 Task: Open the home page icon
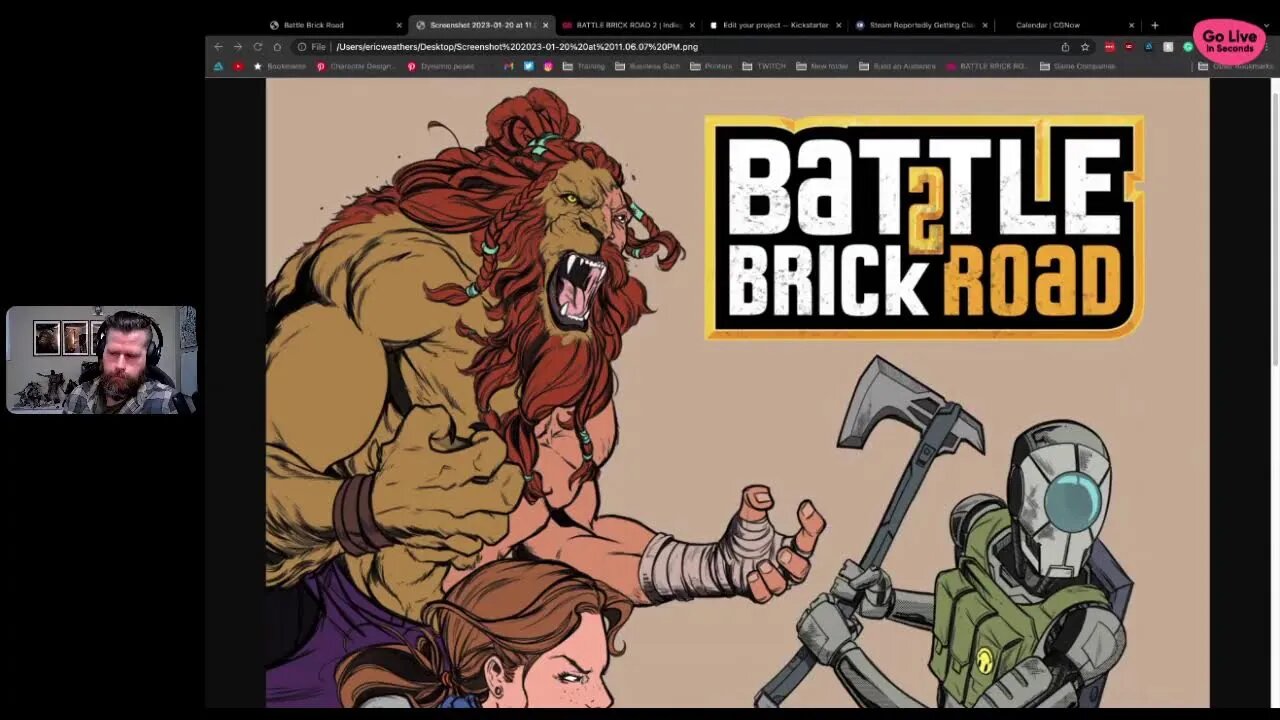coord(277,47)
